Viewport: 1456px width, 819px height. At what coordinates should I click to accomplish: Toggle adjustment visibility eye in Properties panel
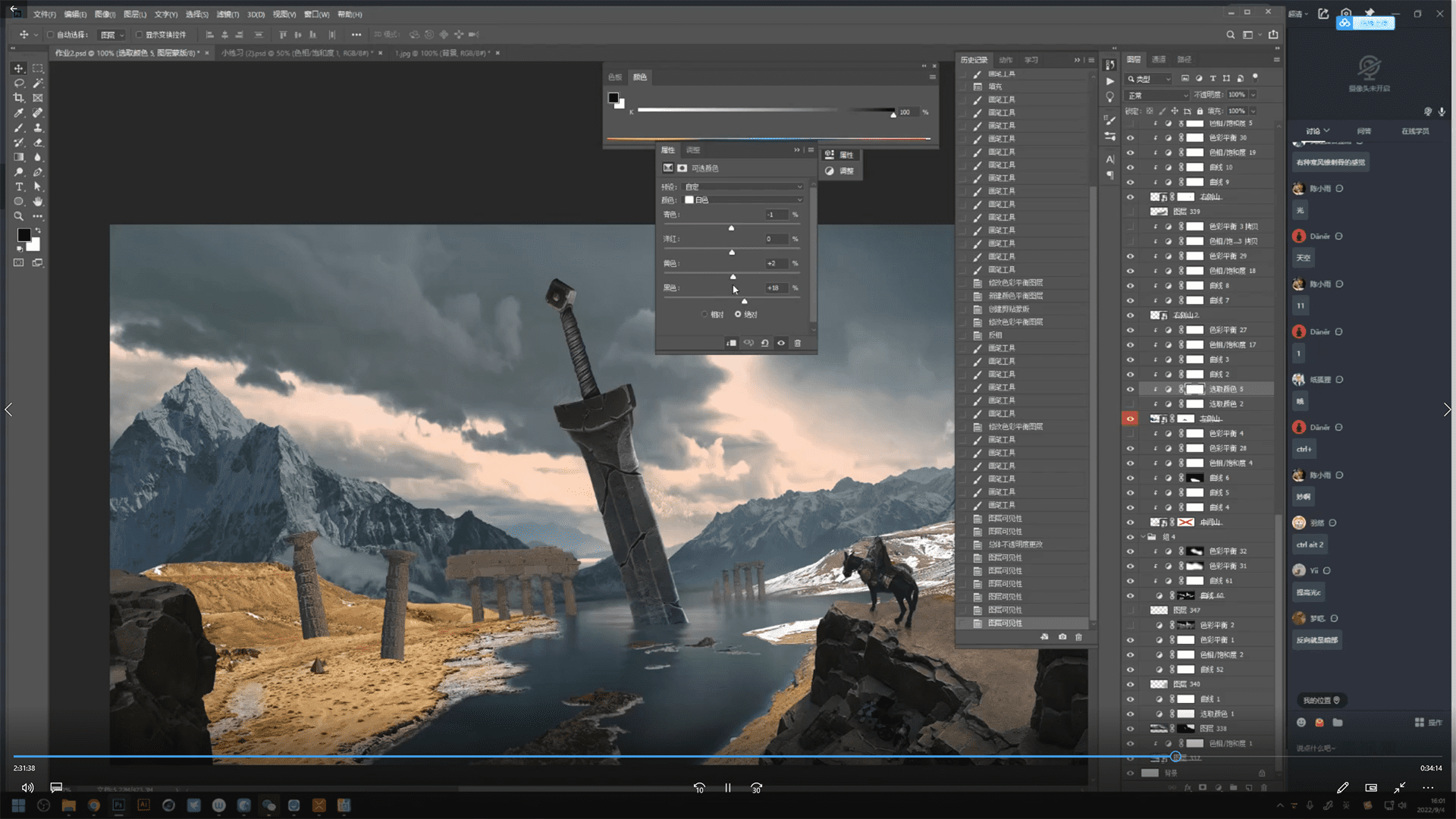pyautogui.click(x=781, y=343)
